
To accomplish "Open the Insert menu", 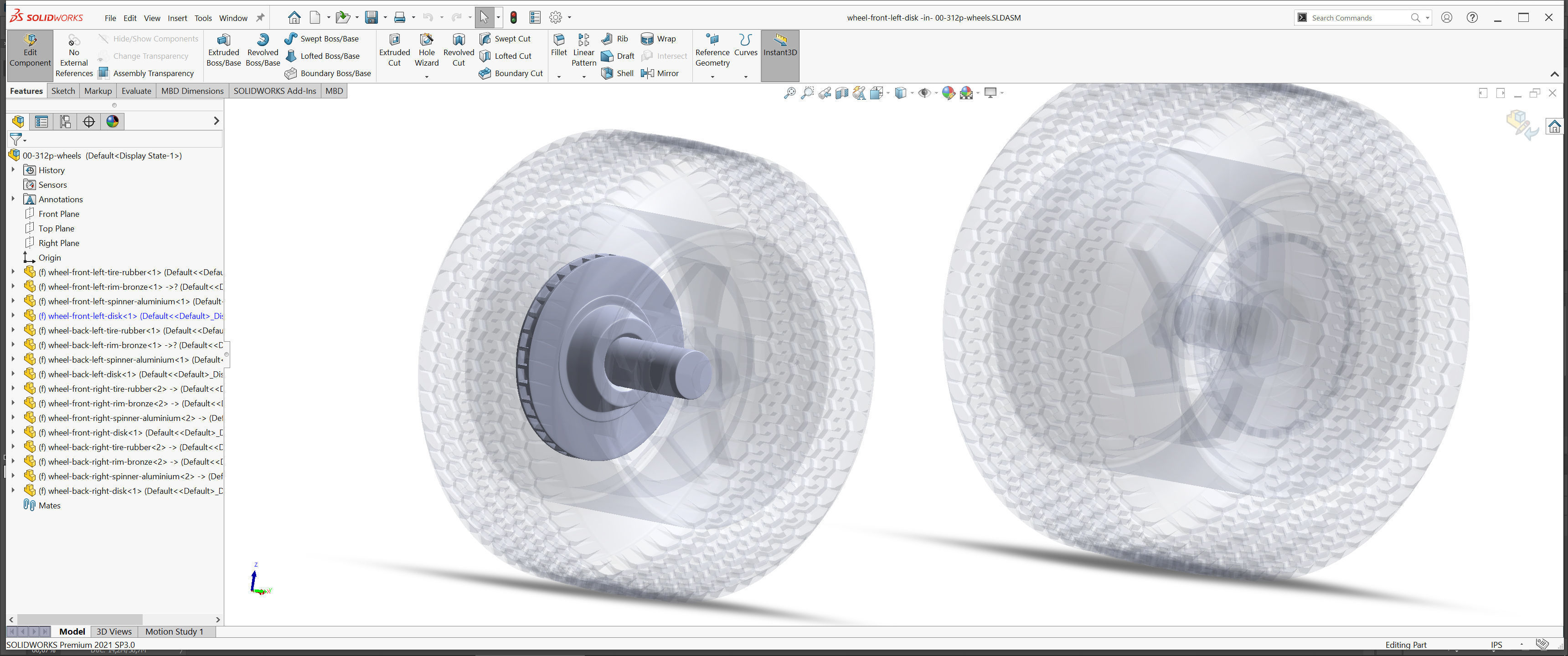I will [x=177, y=18].
